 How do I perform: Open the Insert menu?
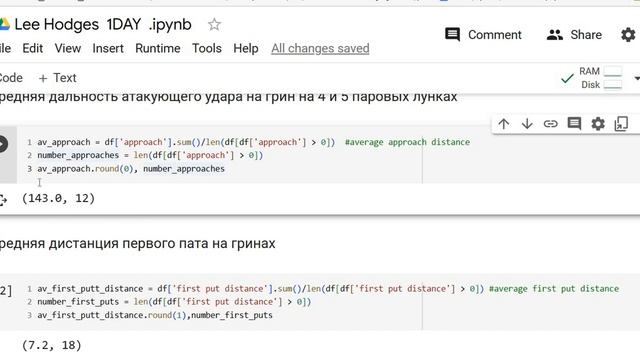tap(108, 48)
